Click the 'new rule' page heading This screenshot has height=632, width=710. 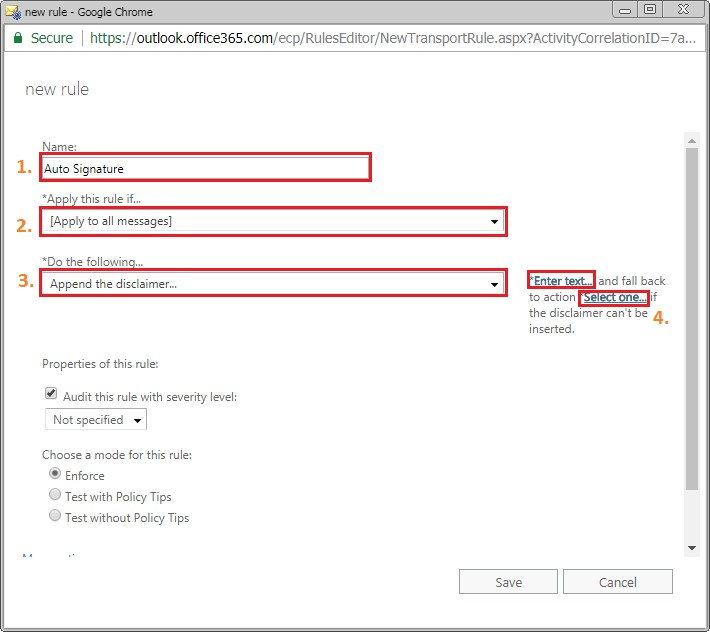pos(57,89)
